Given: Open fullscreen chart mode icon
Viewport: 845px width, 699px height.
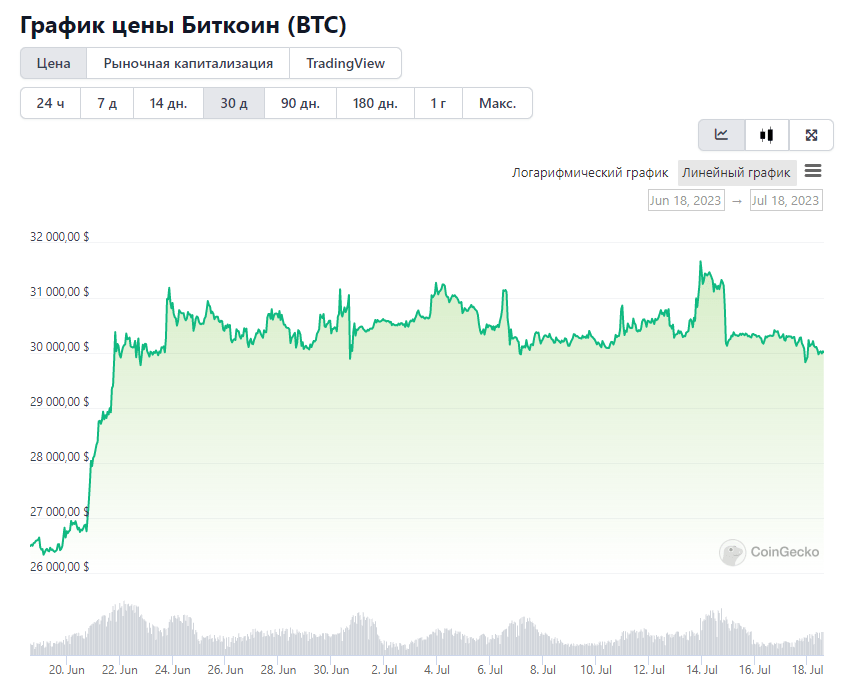Looking at the screenshot, I should [x=811, y=135].
